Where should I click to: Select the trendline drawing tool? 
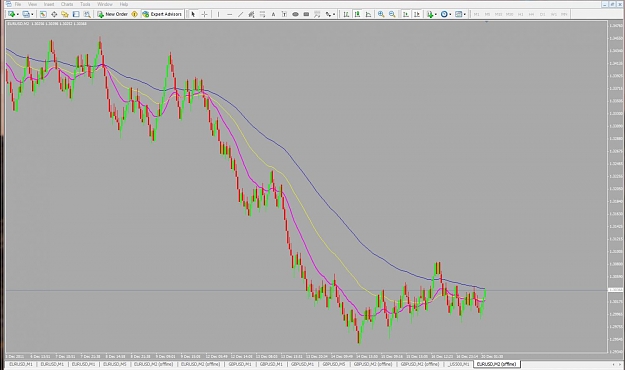click(240, 14)
